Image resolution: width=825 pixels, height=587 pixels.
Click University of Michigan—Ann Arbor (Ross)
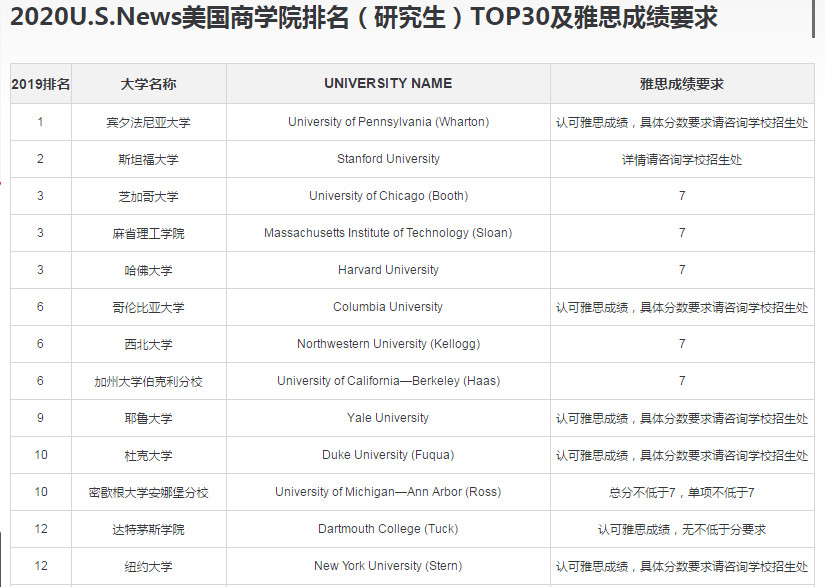388,492
